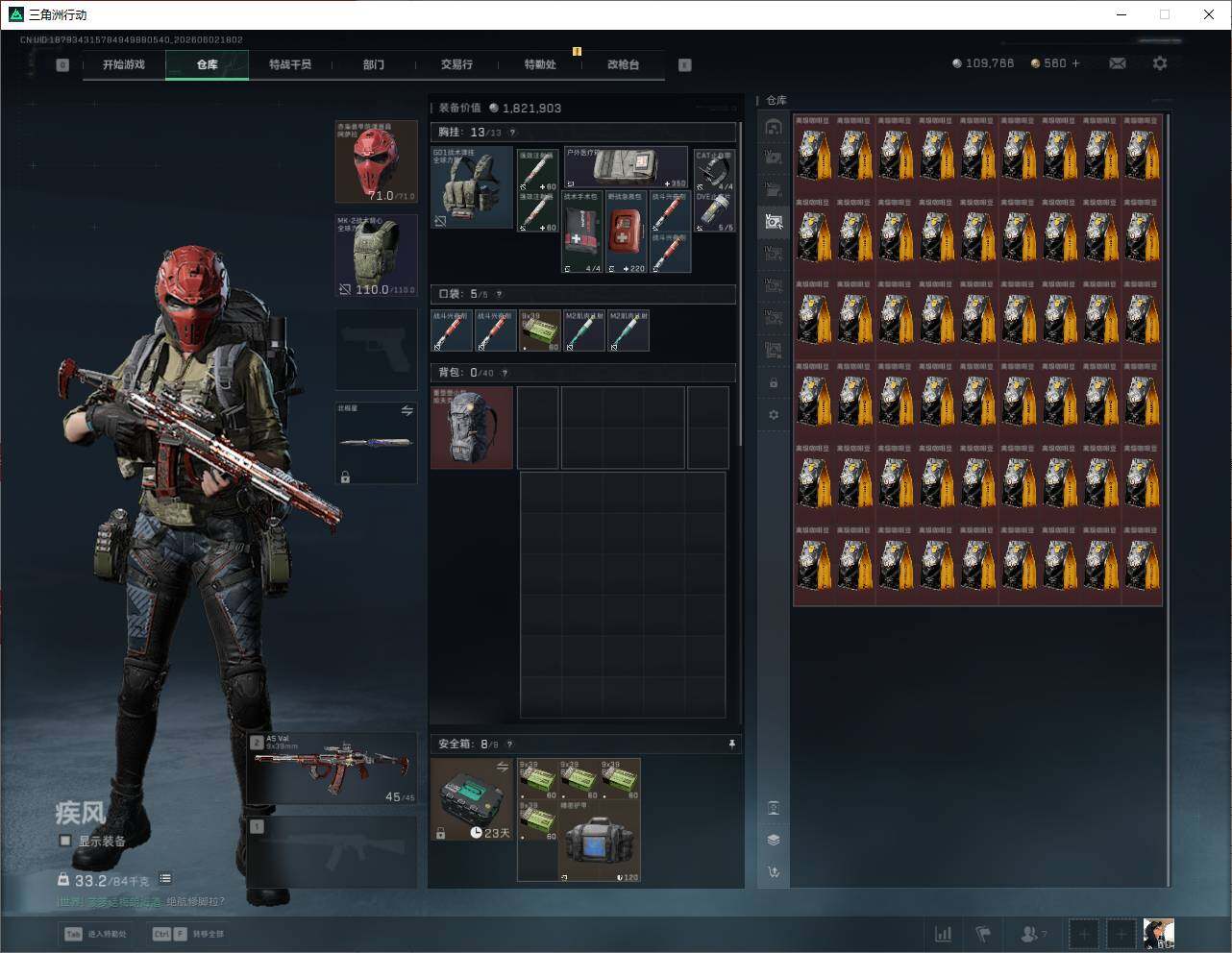Switch to the 特战干员 tab
1232x953 pixels.
(290, 64)
